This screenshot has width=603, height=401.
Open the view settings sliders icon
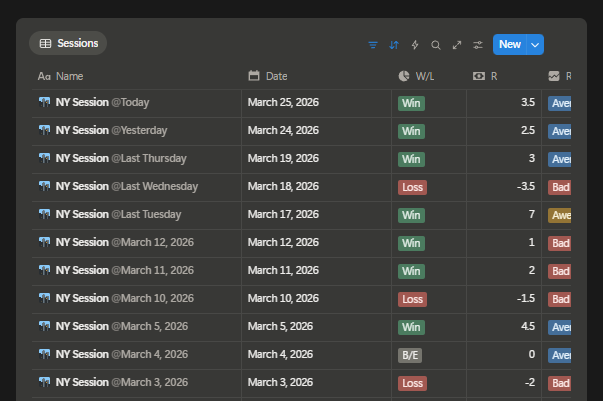point(478,45)
